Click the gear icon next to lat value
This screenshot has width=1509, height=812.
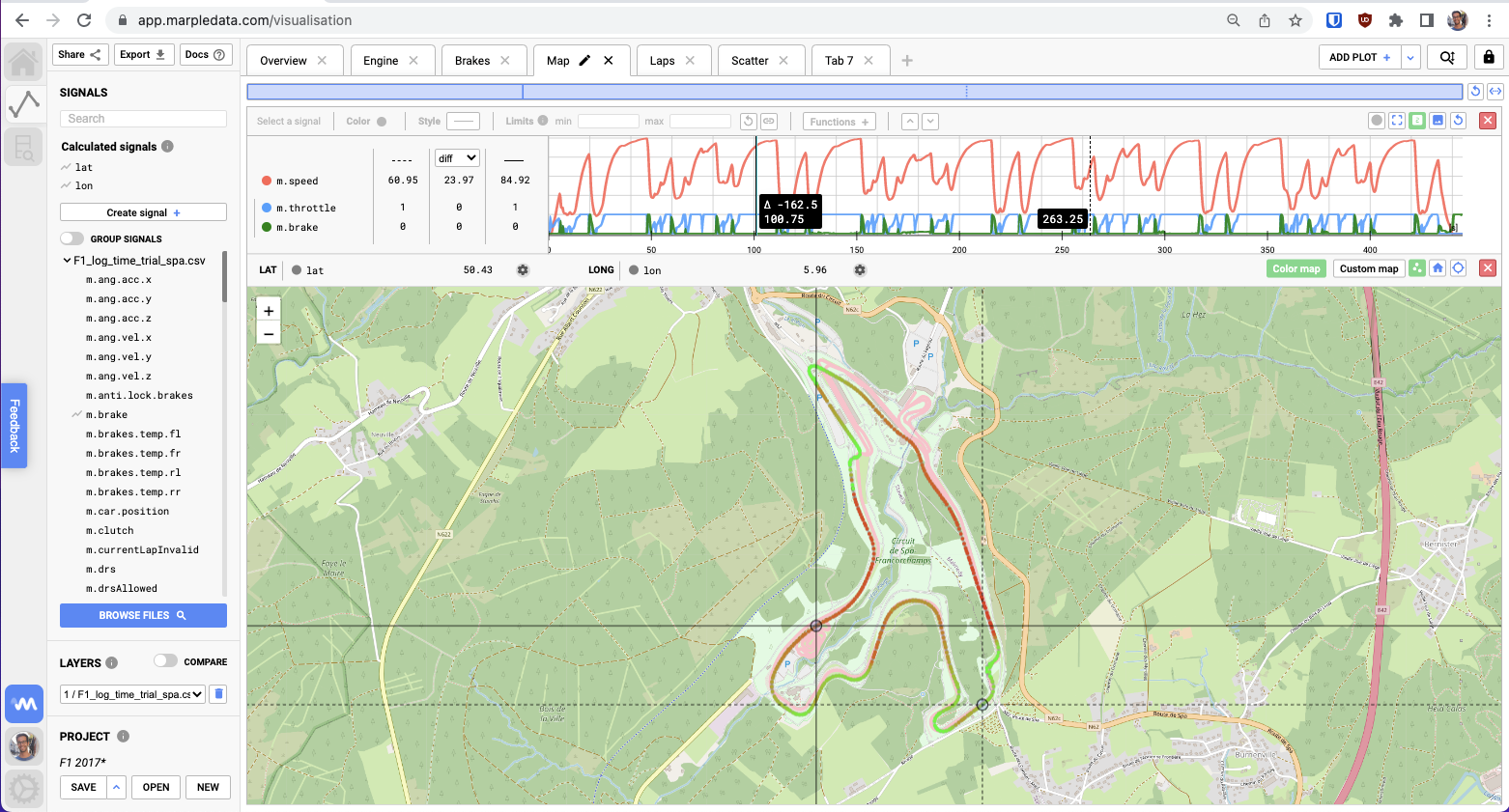coord(523,270)
